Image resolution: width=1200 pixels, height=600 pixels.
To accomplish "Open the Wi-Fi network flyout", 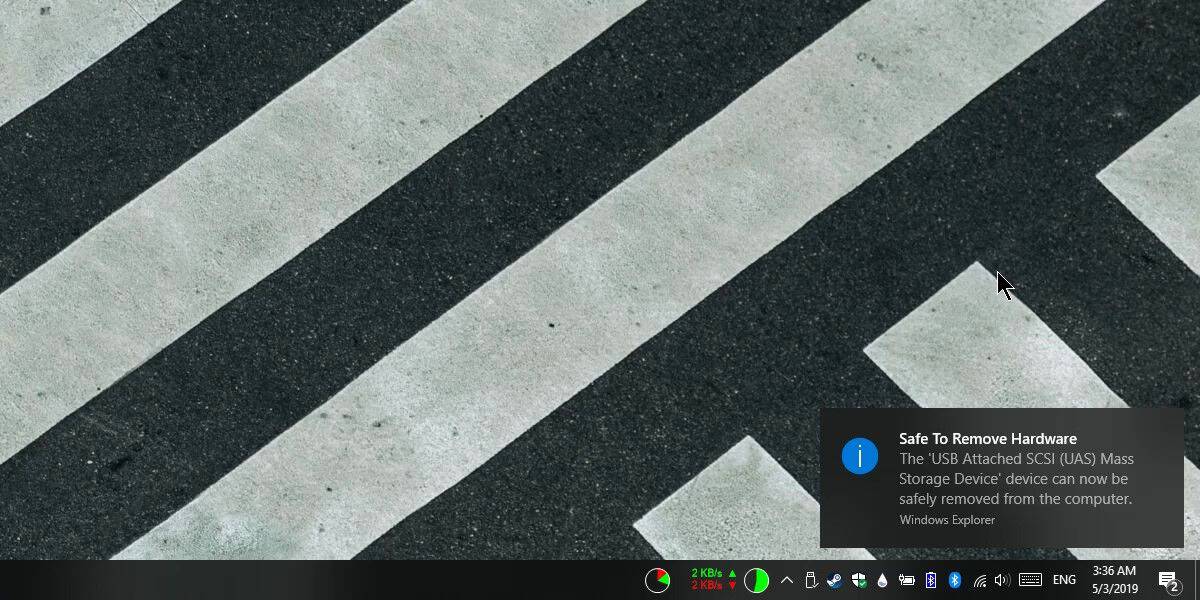I will click(x=979, y=580).
